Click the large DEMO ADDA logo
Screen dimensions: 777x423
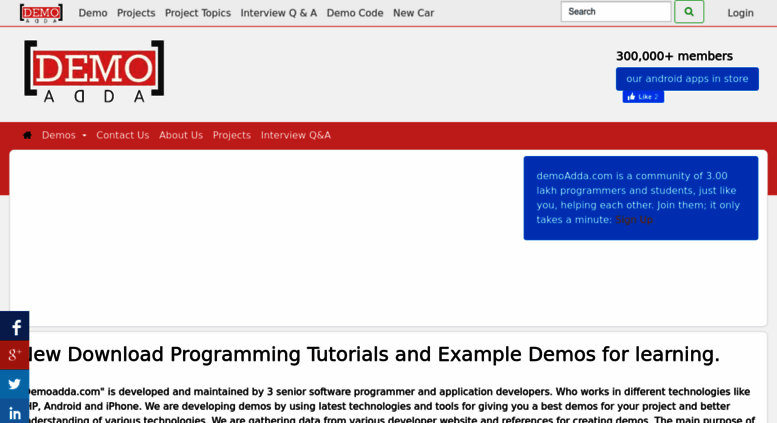point(94,71)
